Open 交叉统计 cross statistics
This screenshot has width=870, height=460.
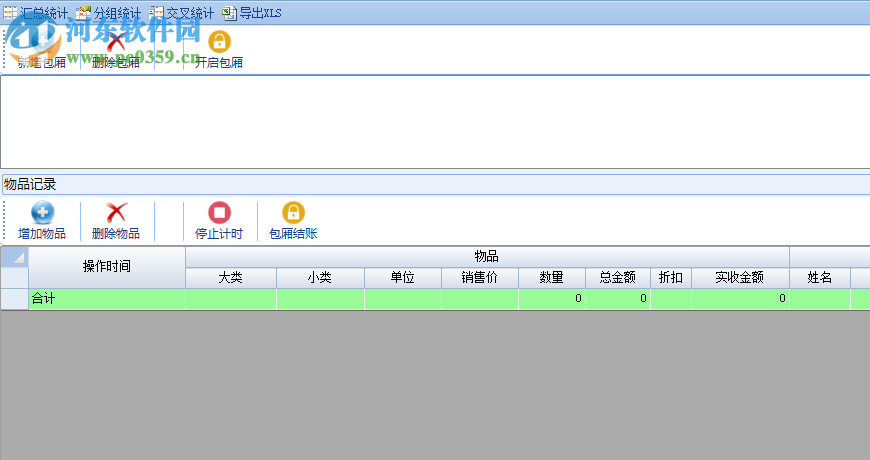[x=182, y=13]
